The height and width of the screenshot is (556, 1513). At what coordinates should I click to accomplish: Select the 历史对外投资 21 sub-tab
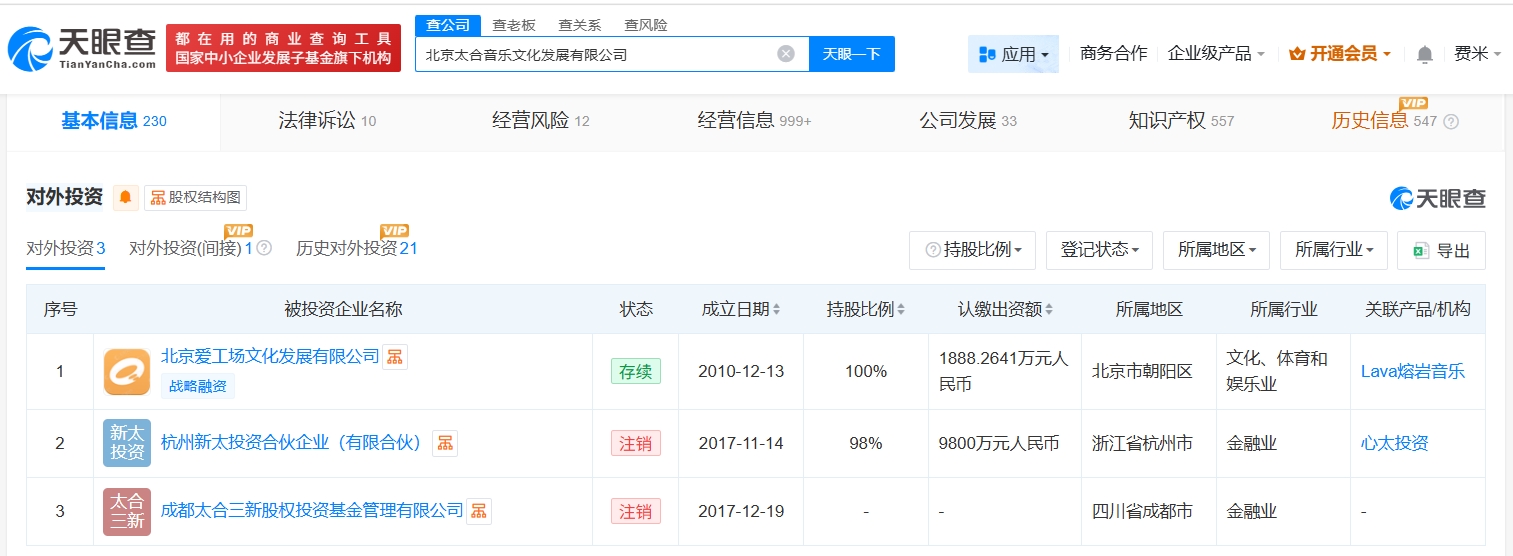(357, 248)
